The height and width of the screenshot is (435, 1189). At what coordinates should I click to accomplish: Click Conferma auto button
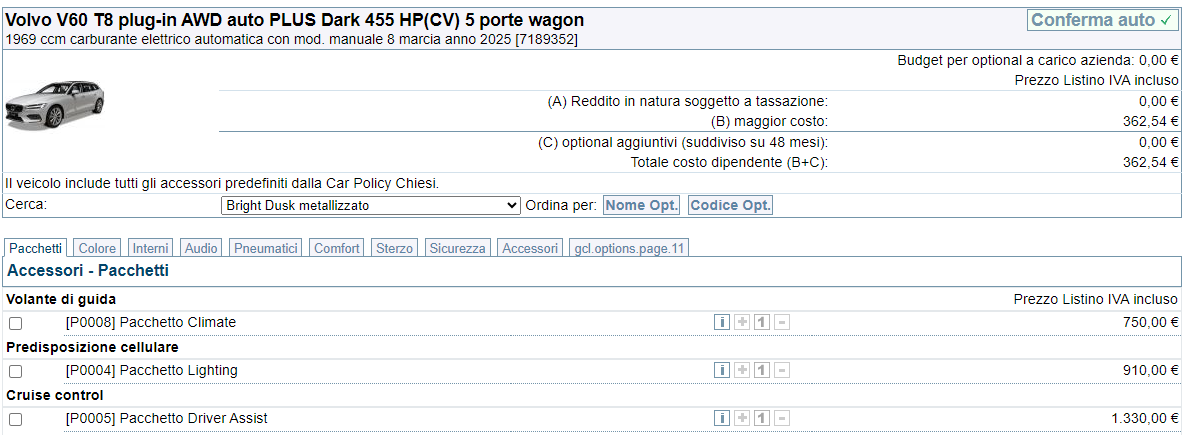pyautogui.click(x=1103, y=20)
